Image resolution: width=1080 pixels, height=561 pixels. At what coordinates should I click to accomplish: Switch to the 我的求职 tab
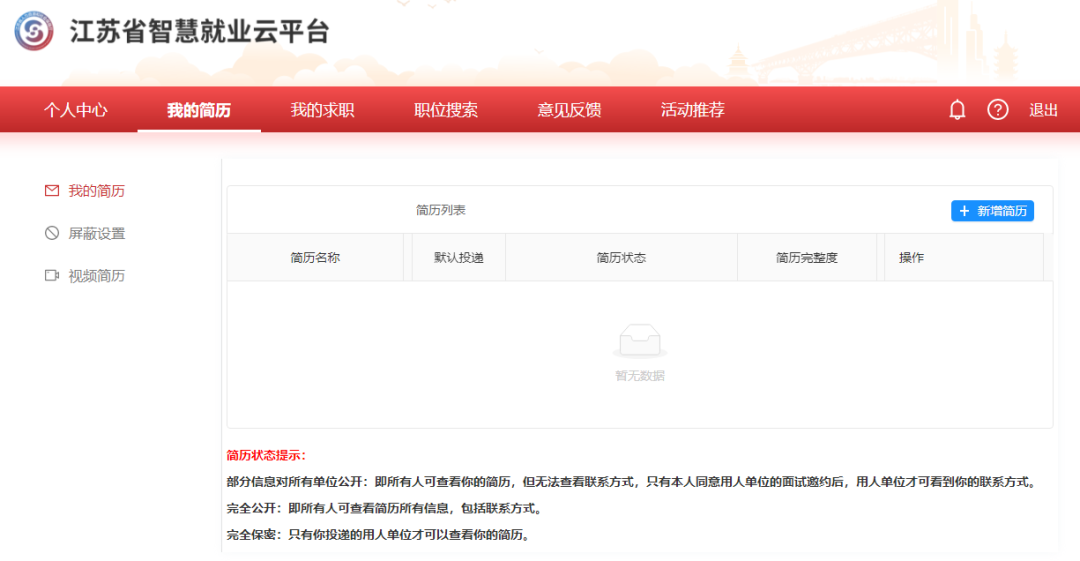(x=322, y=110)
